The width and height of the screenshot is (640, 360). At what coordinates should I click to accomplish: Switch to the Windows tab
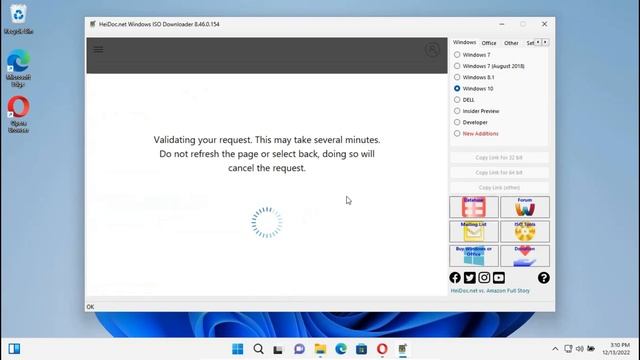tap(464, 42)
